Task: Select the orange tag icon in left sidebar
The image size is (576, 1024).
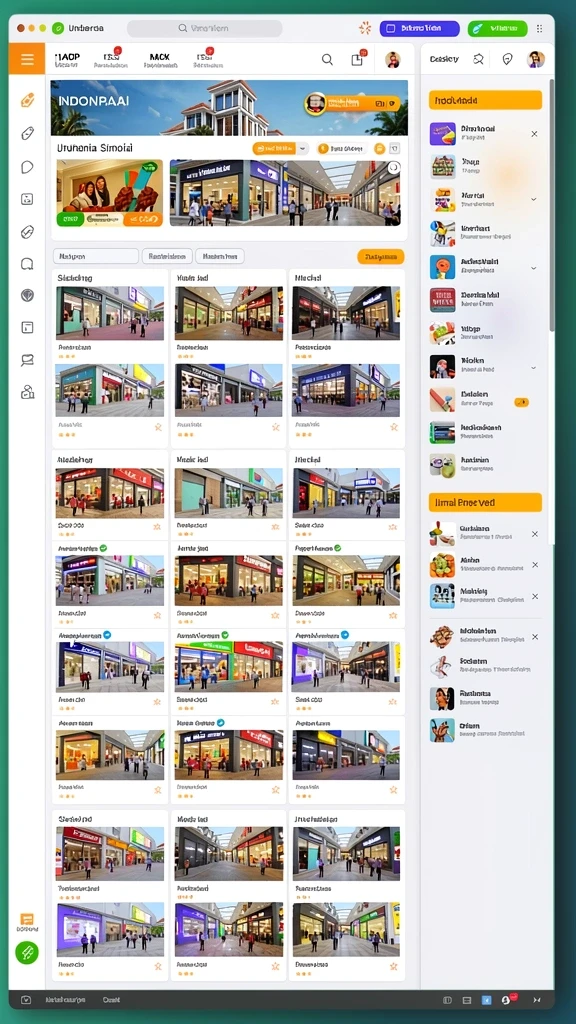Action: 27,101
